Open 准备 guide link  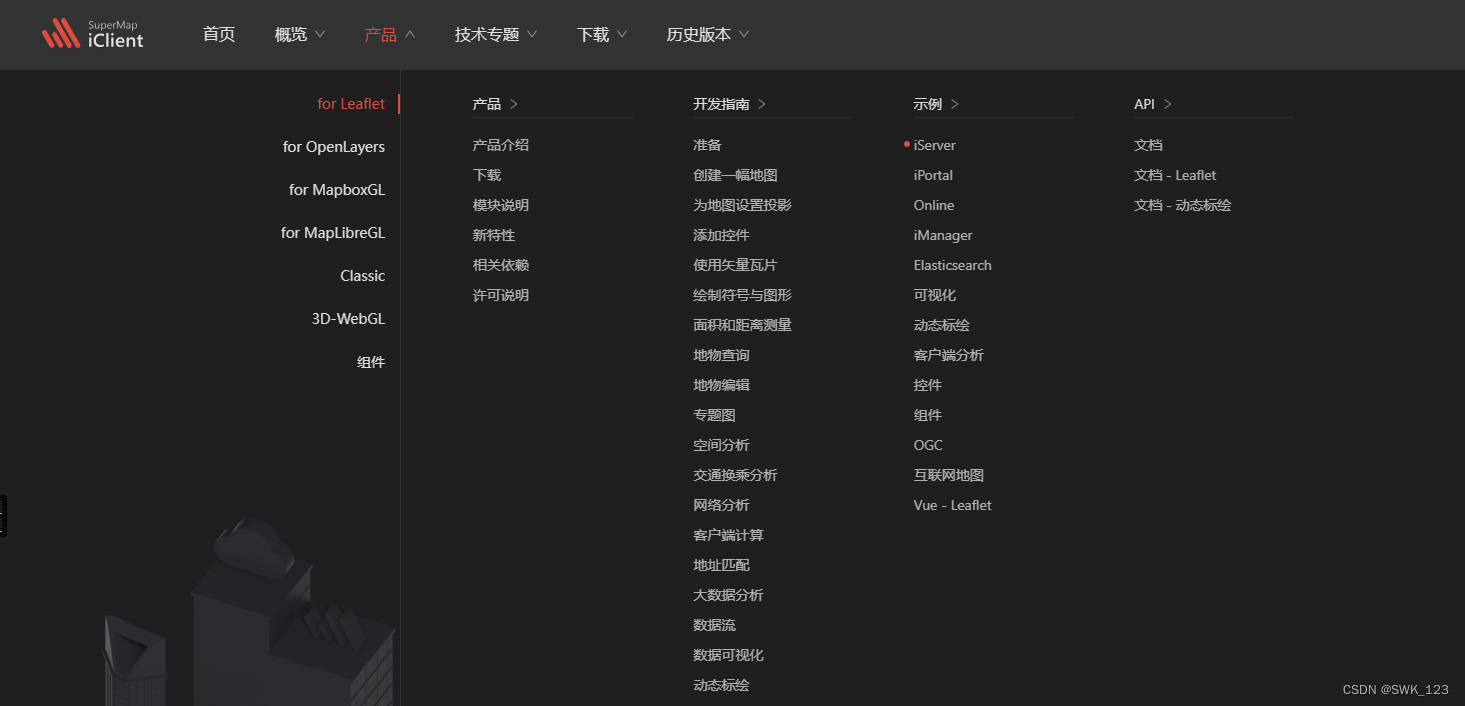tap(707, 145)
